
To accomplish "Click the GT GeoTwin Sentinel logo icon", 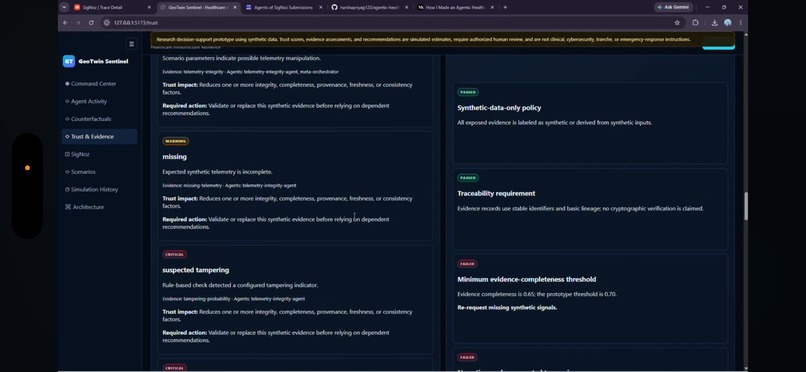I will [69, 61].
